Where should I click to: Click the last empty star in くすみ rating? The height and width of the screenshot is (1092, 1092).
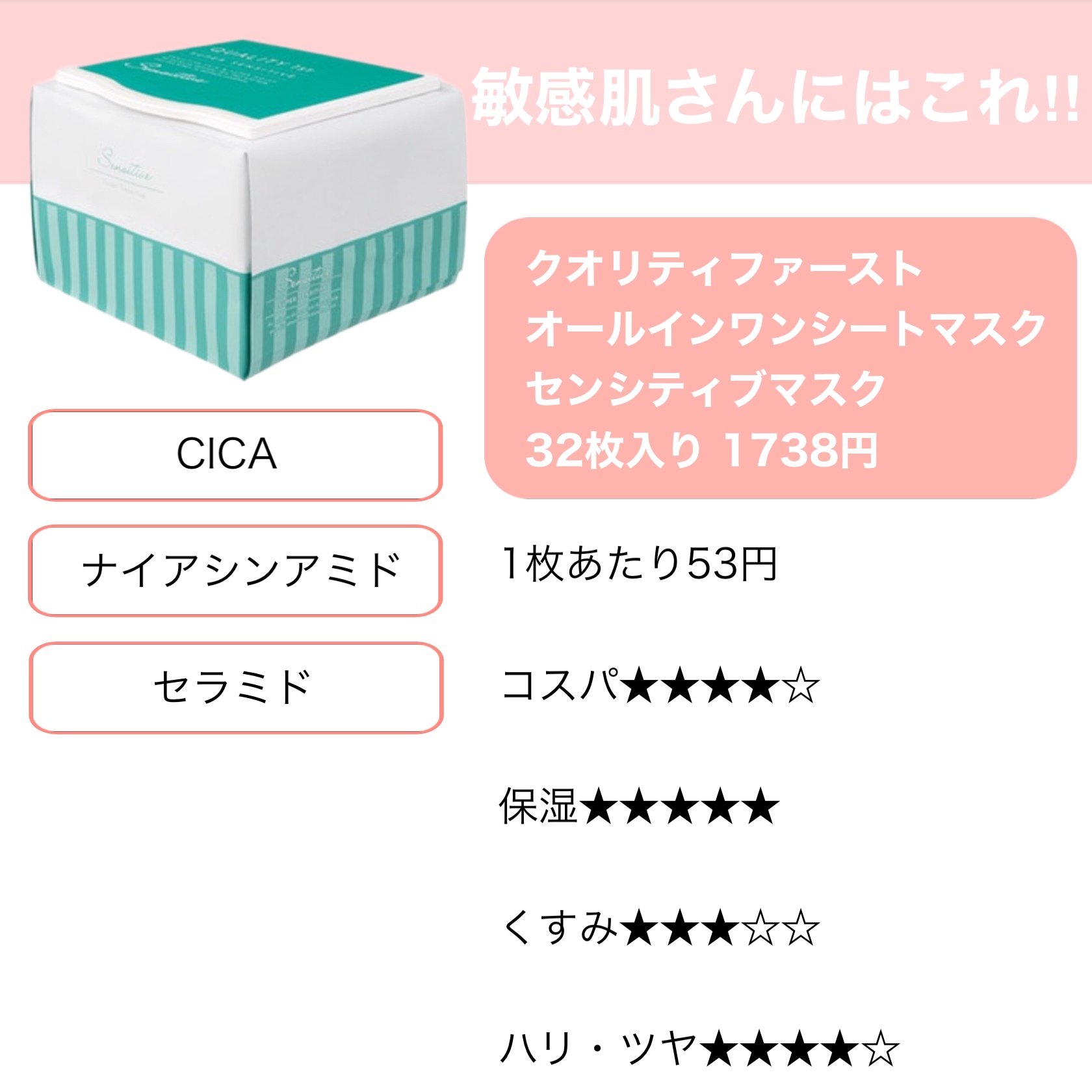tap(801, 929)
